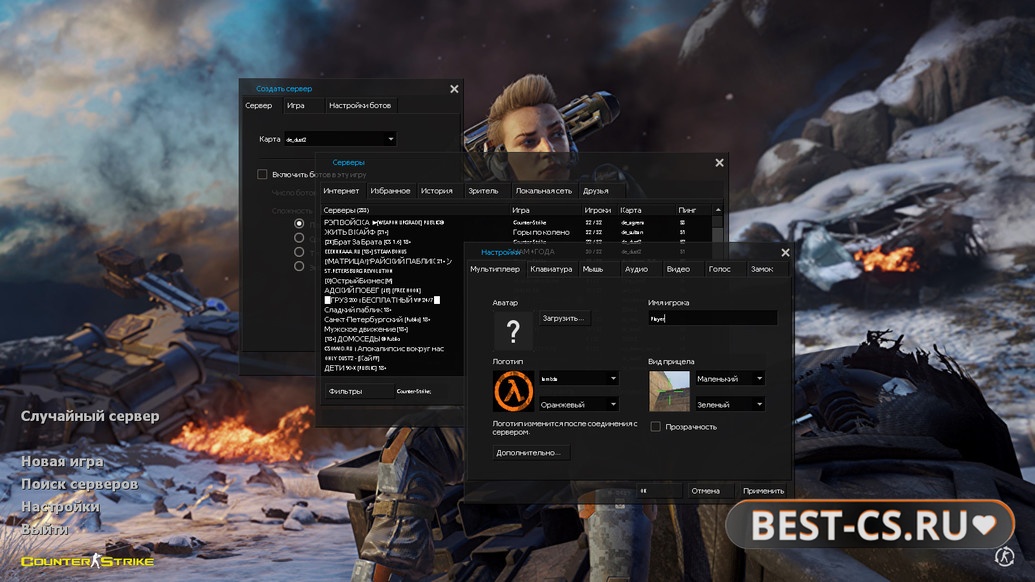Screen dimensions: 1035x582
Task: Click the Имя игрока name input field
Action: (712, 318)
